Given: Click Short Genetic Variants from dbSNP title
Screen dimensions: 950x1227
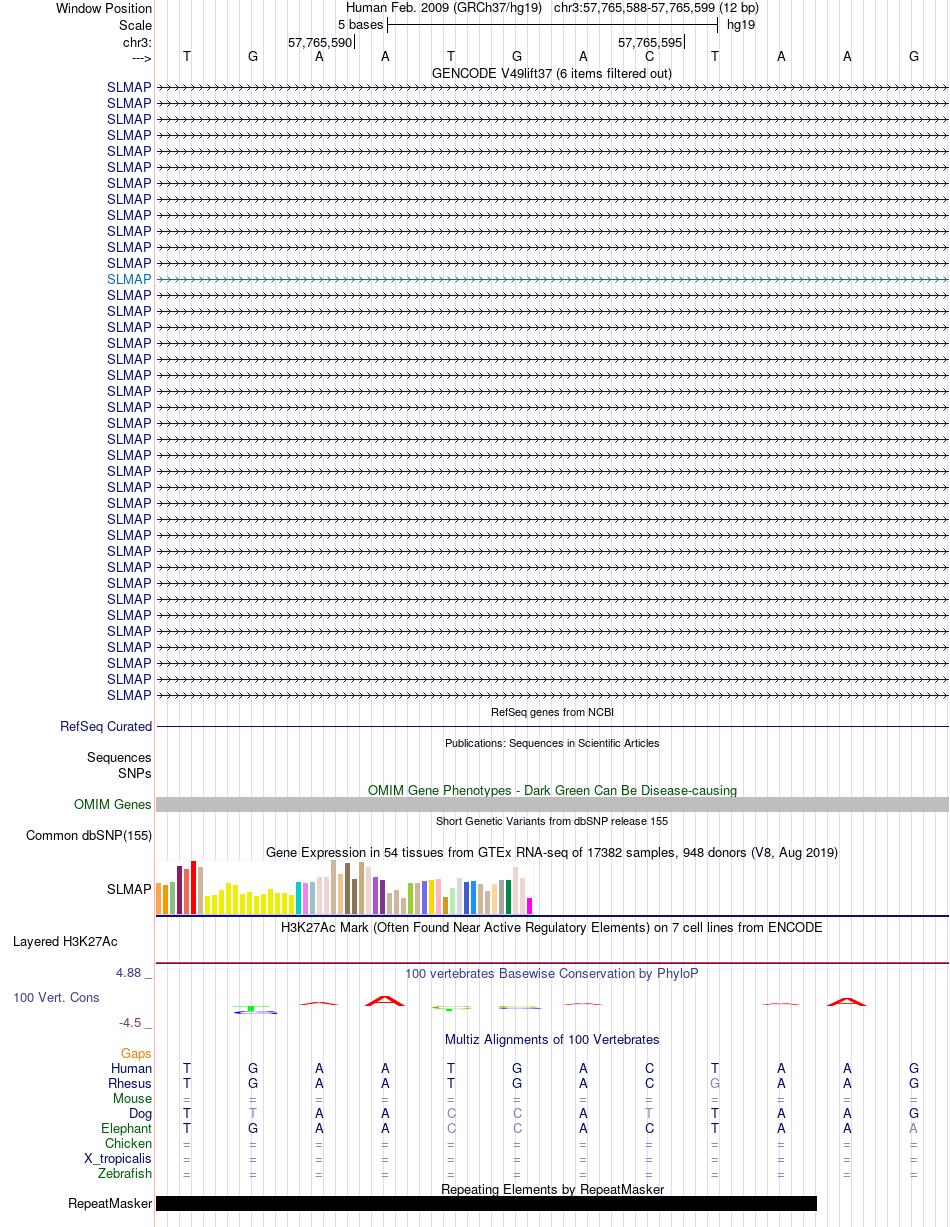Looking at the screenshot, I should coord(552,821).
